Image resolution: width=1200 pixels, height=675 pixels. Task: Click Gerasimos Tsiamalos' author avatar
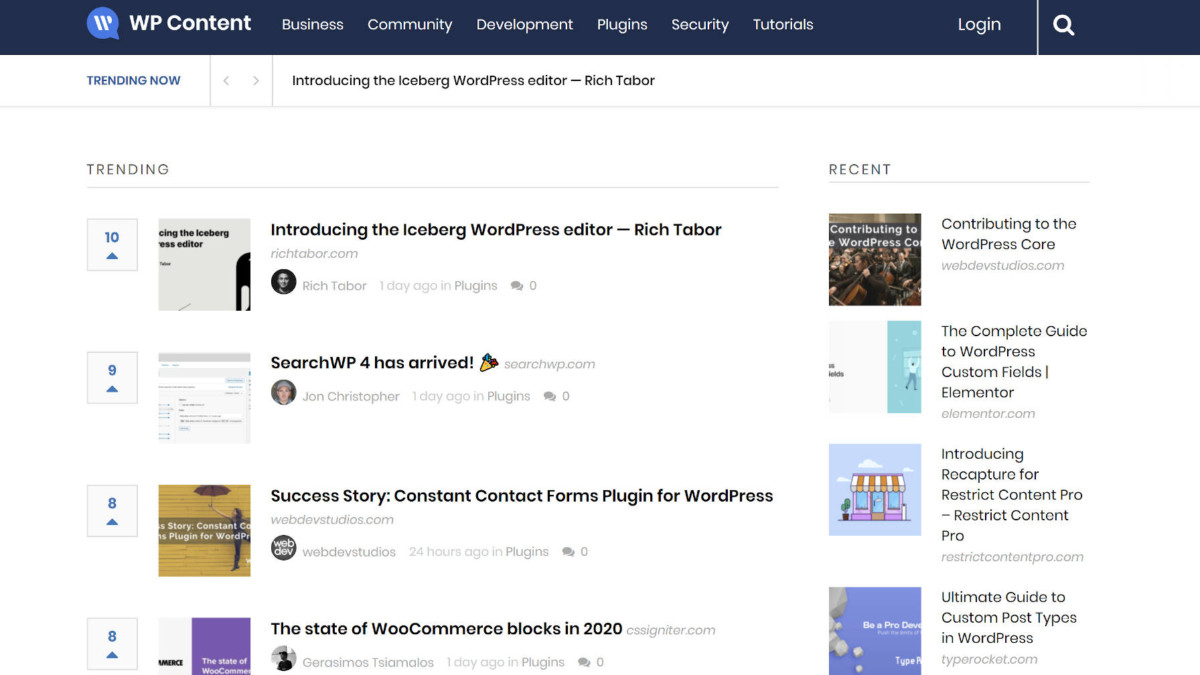tap(284, 659)
